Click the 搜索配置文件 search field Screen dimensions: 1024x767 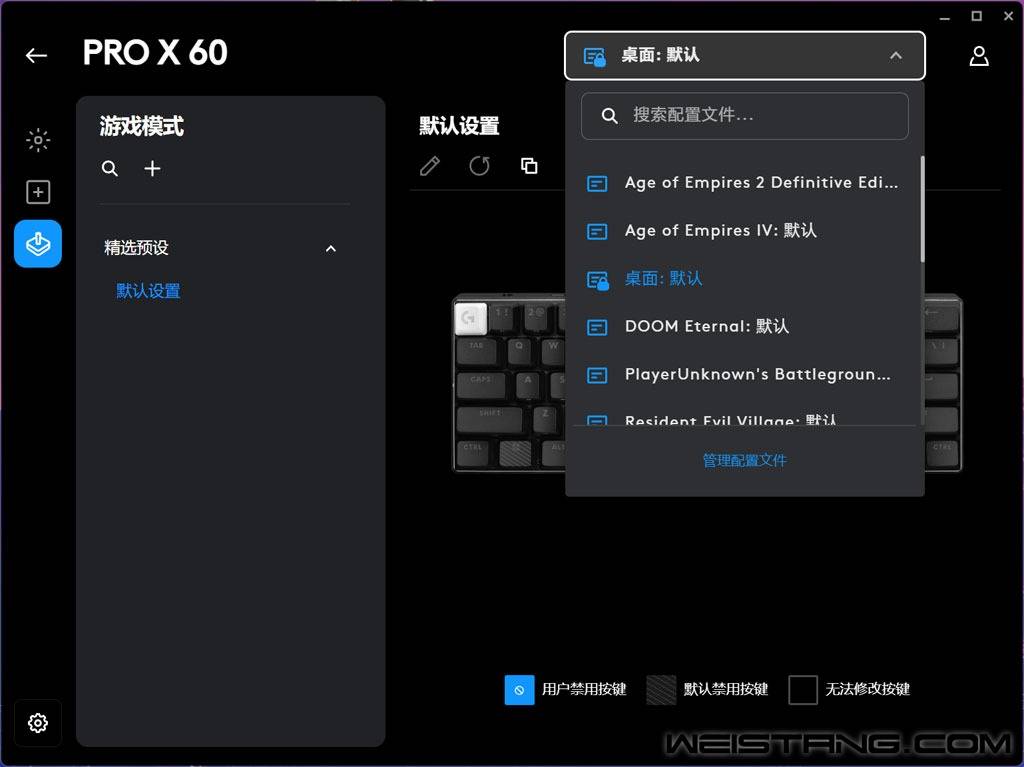744,116
